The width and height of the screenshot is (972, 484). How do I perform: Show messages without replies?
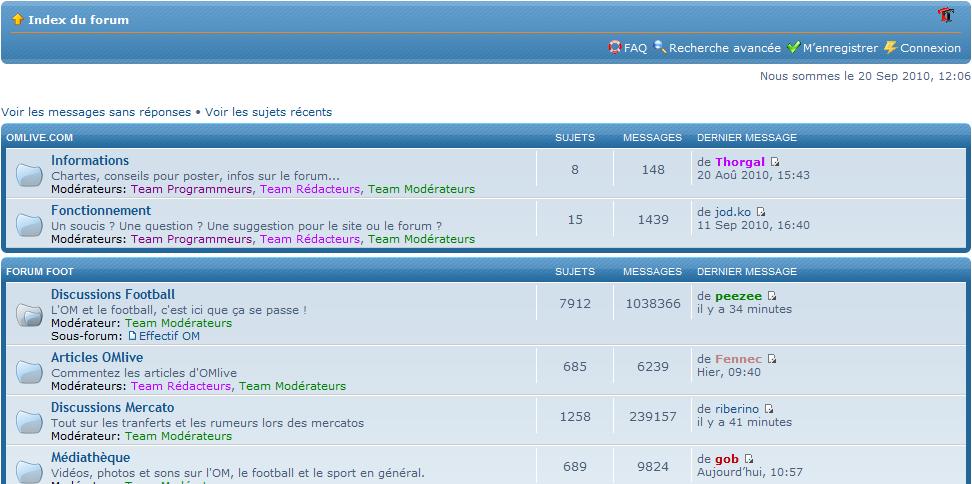pos(96,112)
